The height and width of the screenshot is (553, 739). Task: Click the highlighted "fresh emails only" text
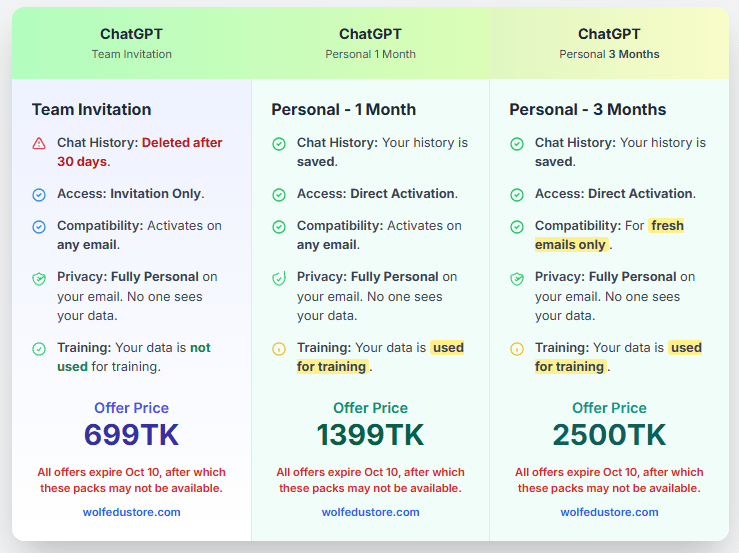click(x=610, y=235)
